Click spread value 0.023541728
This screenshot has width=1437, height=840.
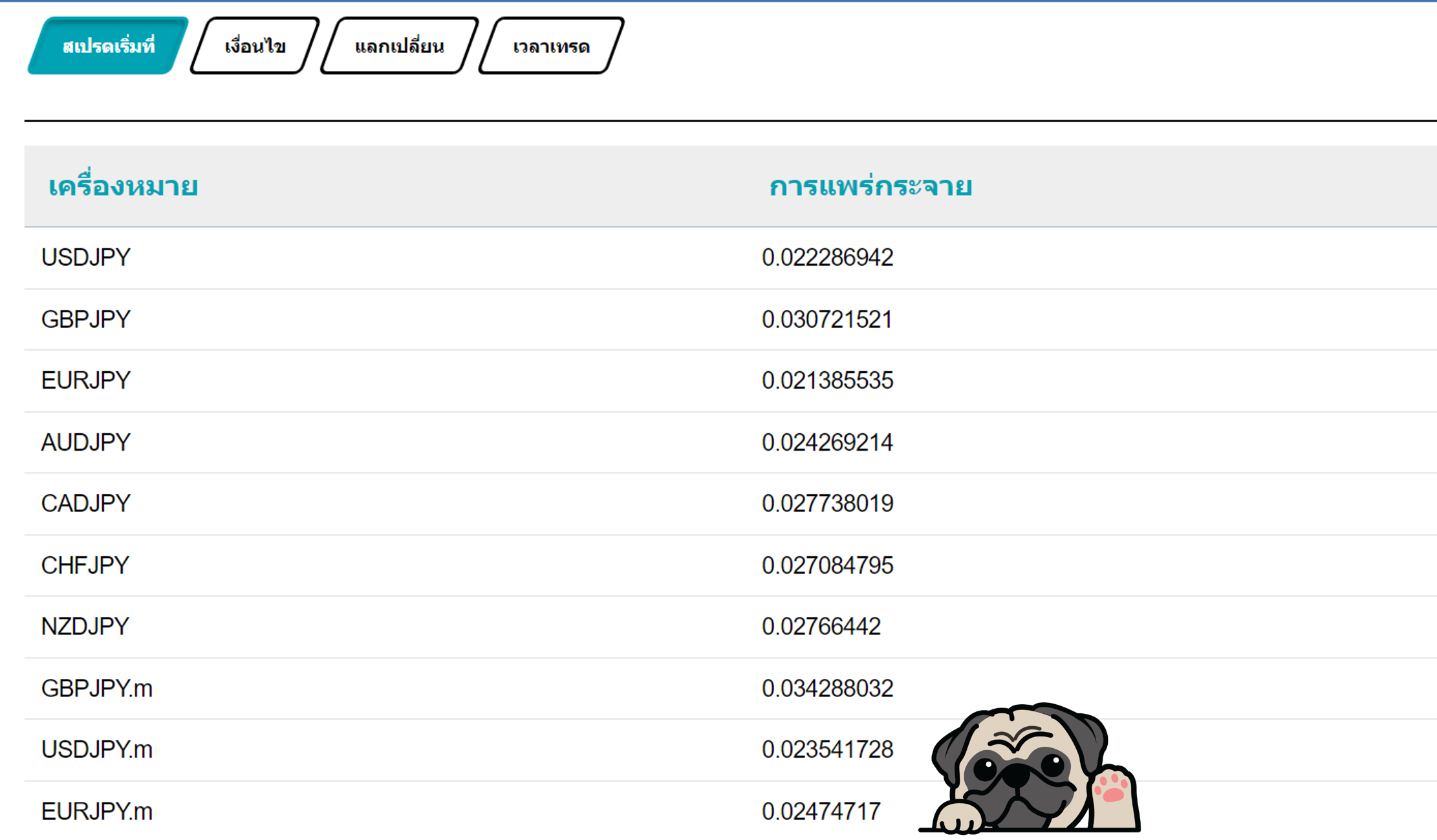[x=828, y=749]
